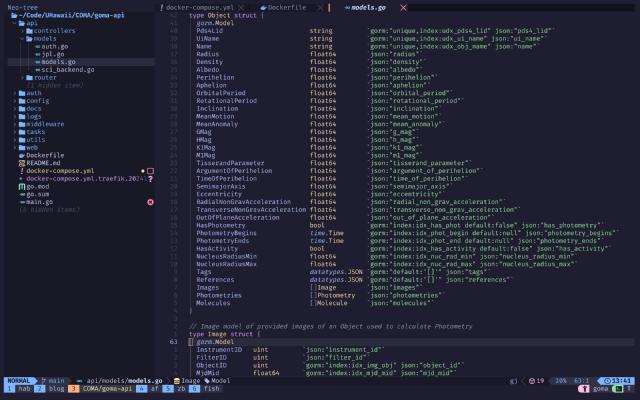The height and width of the screenshot is (400, 640).
Task: Click the 'type Image struct' line
Action: 224,334
